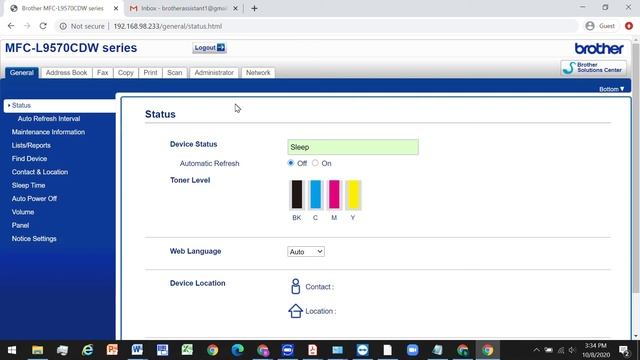
Task: Close the Brother MFC-L9570CDW tab
Action: click(x=116, y=8)
